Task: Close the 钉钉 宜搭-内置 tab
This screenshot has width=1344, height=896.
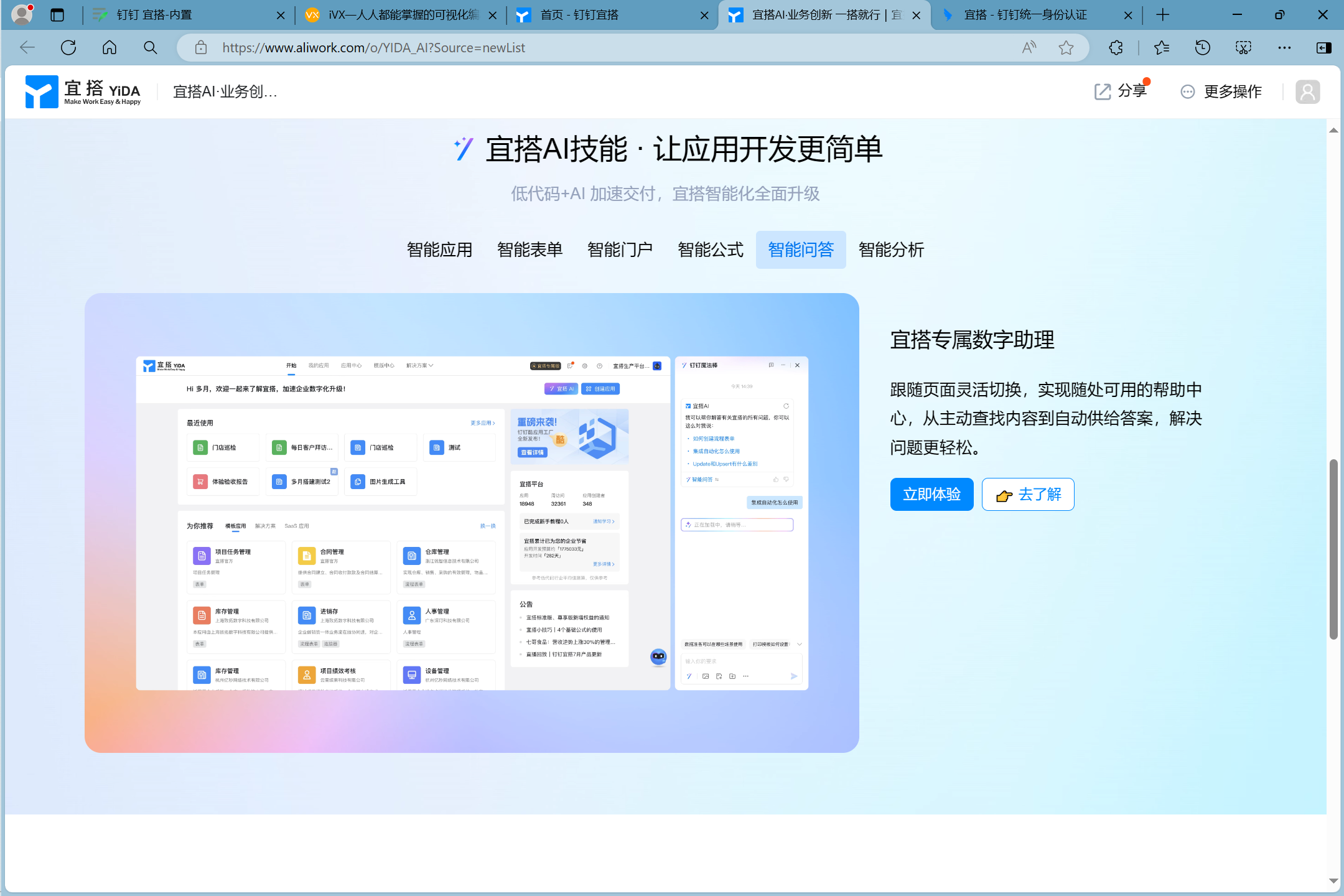Action: coord(281,15)
